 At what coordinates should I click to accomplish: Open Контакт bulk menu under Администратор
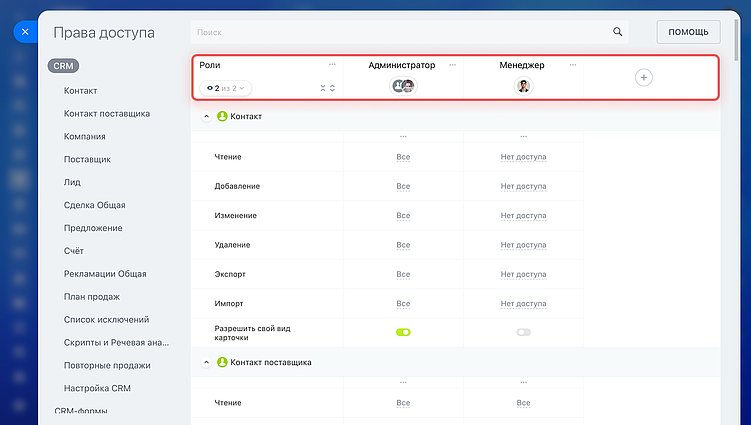[403, 137]
